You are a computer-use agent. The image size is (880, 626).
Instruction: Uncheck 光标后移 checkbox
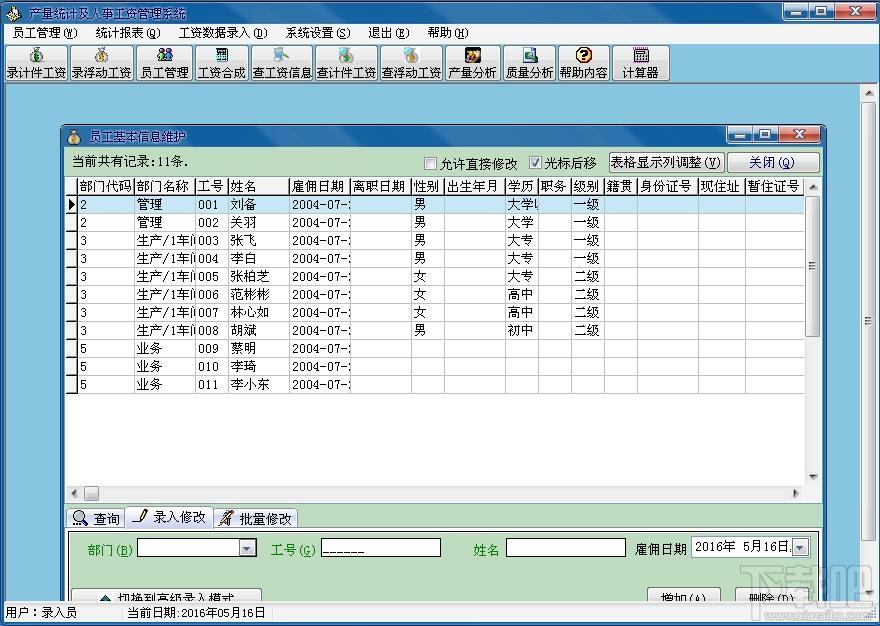click(x=535, y=163)
